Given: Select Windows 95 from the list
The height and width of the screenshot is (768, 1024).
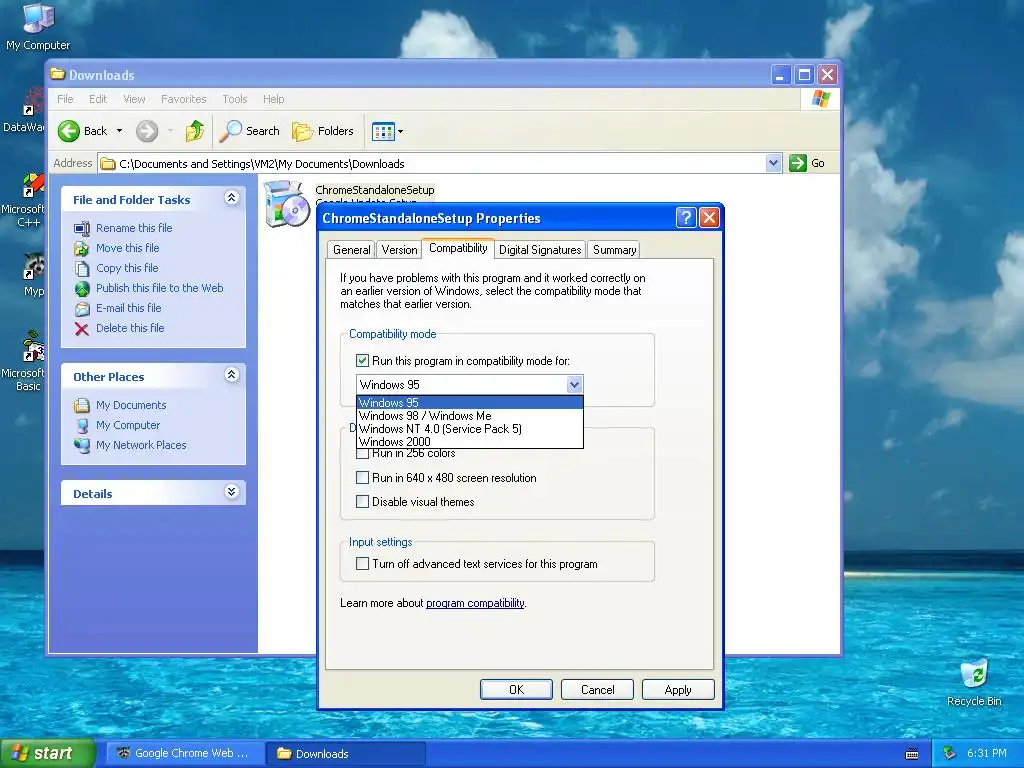Looking at the screenshot, I should coord(470,402).
